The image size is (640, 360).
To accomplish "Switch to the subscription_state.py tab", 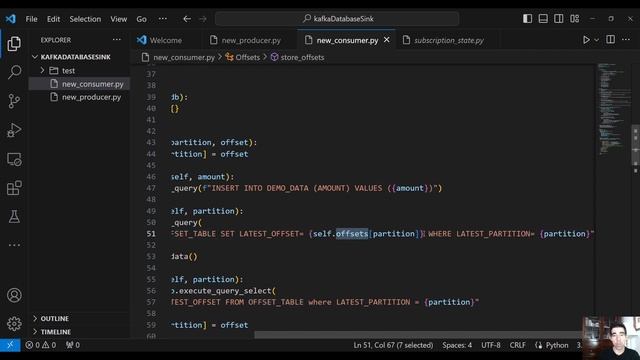I will pos(448,40).
